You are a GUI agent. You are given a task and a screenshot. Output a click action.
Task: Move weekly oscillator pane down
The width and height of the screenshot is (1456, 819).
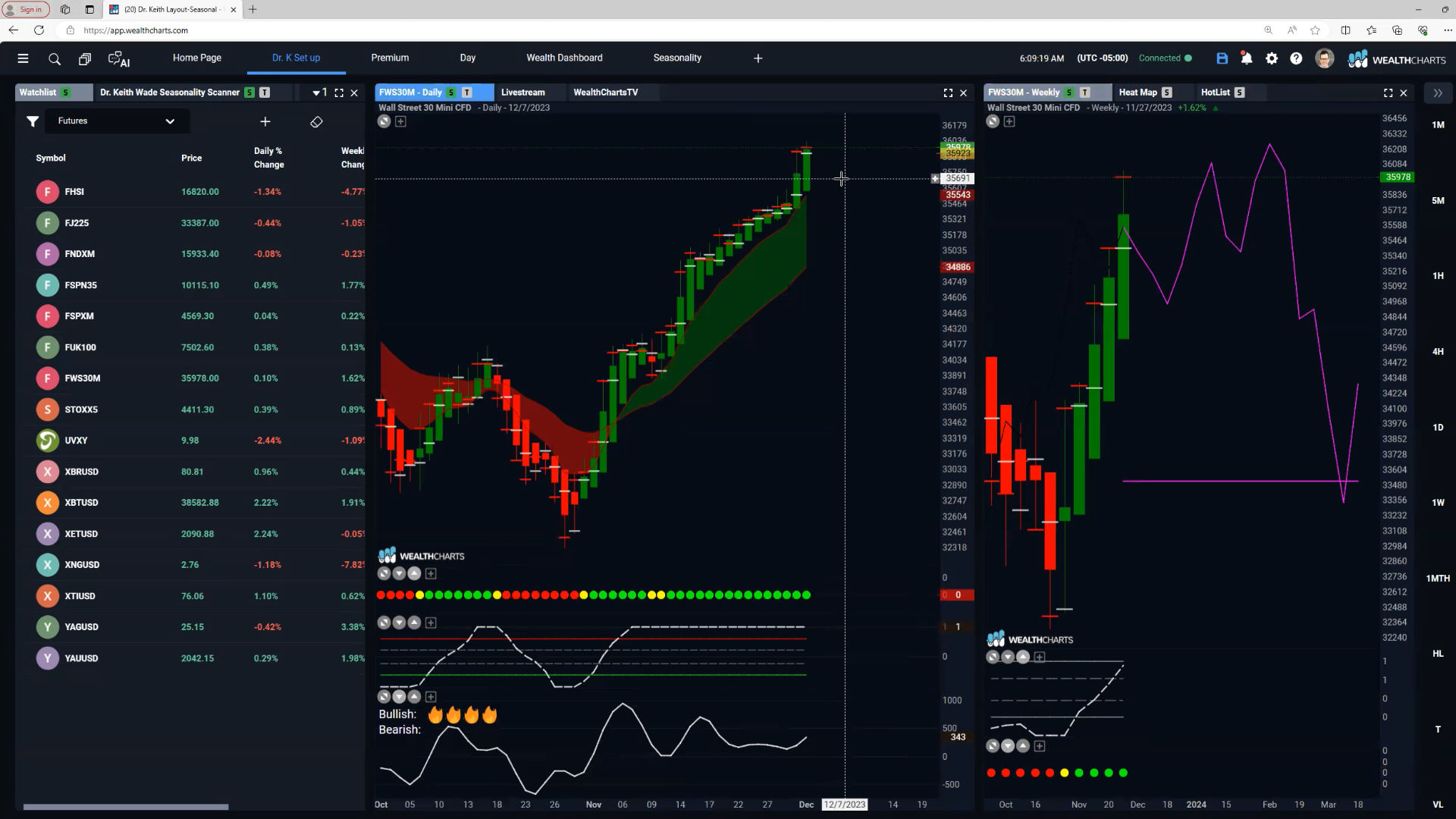click(x=1008, y=657)
